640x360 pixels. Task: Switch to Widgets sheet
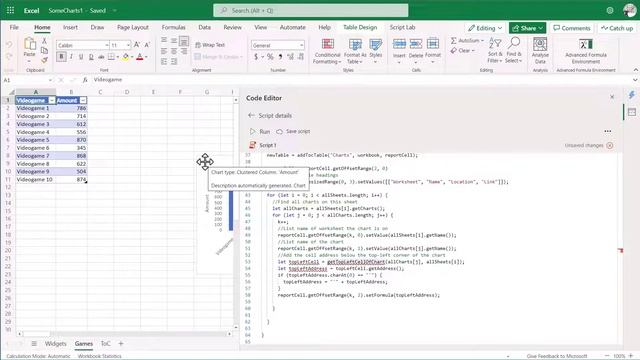[56, 344]
